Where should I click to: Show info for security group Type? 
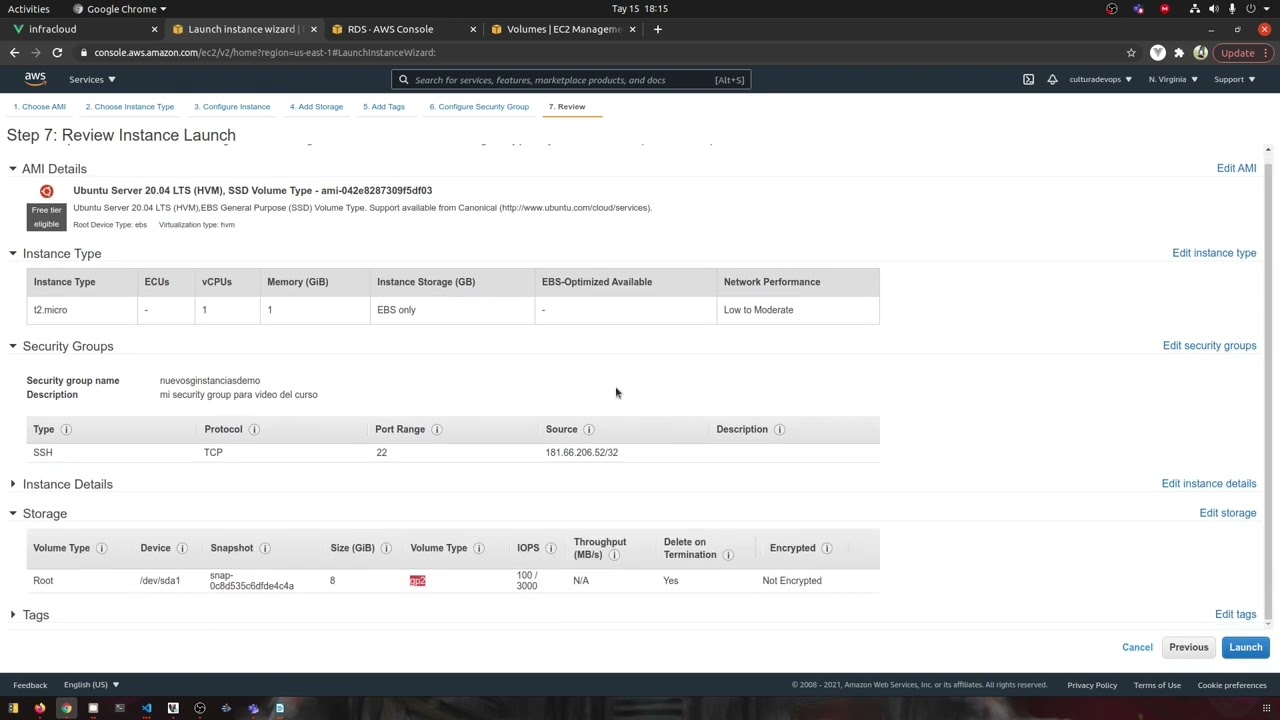click(x=66, y=429)
